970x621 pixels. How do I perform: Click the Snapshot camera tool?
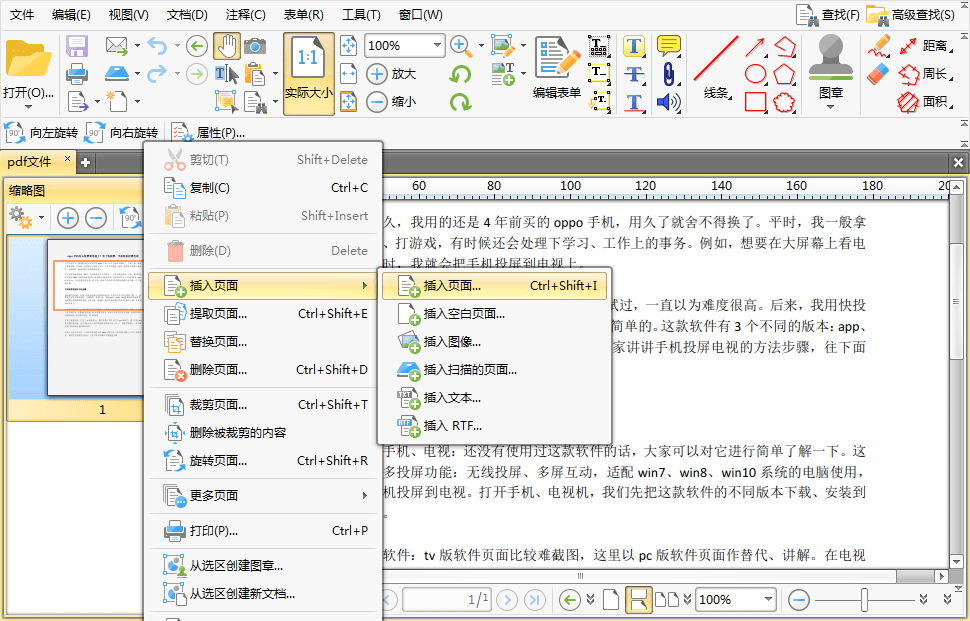[x=255, y=46]
